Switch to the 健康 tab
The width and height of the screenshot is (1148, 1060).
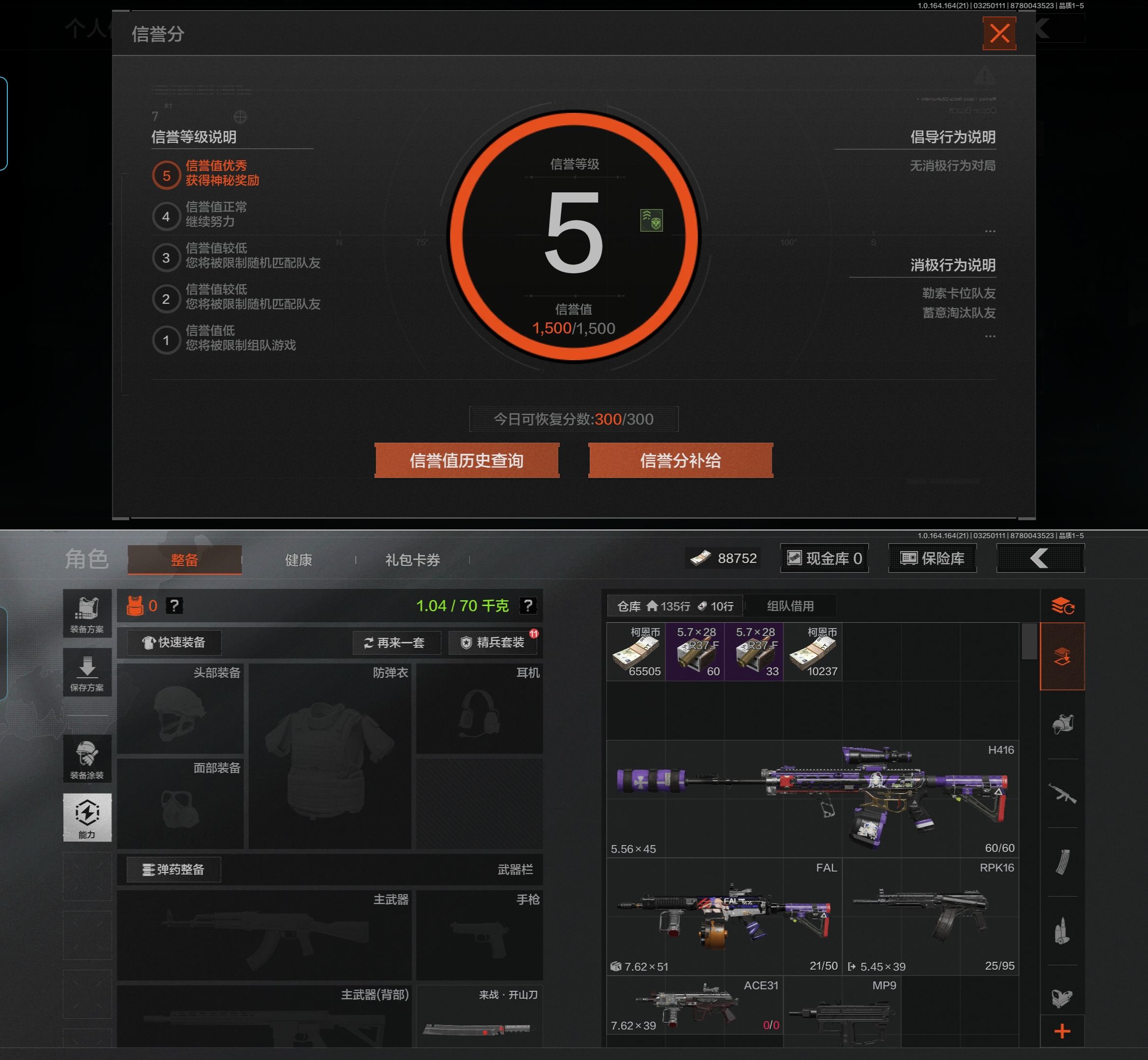tap(299, 560)
